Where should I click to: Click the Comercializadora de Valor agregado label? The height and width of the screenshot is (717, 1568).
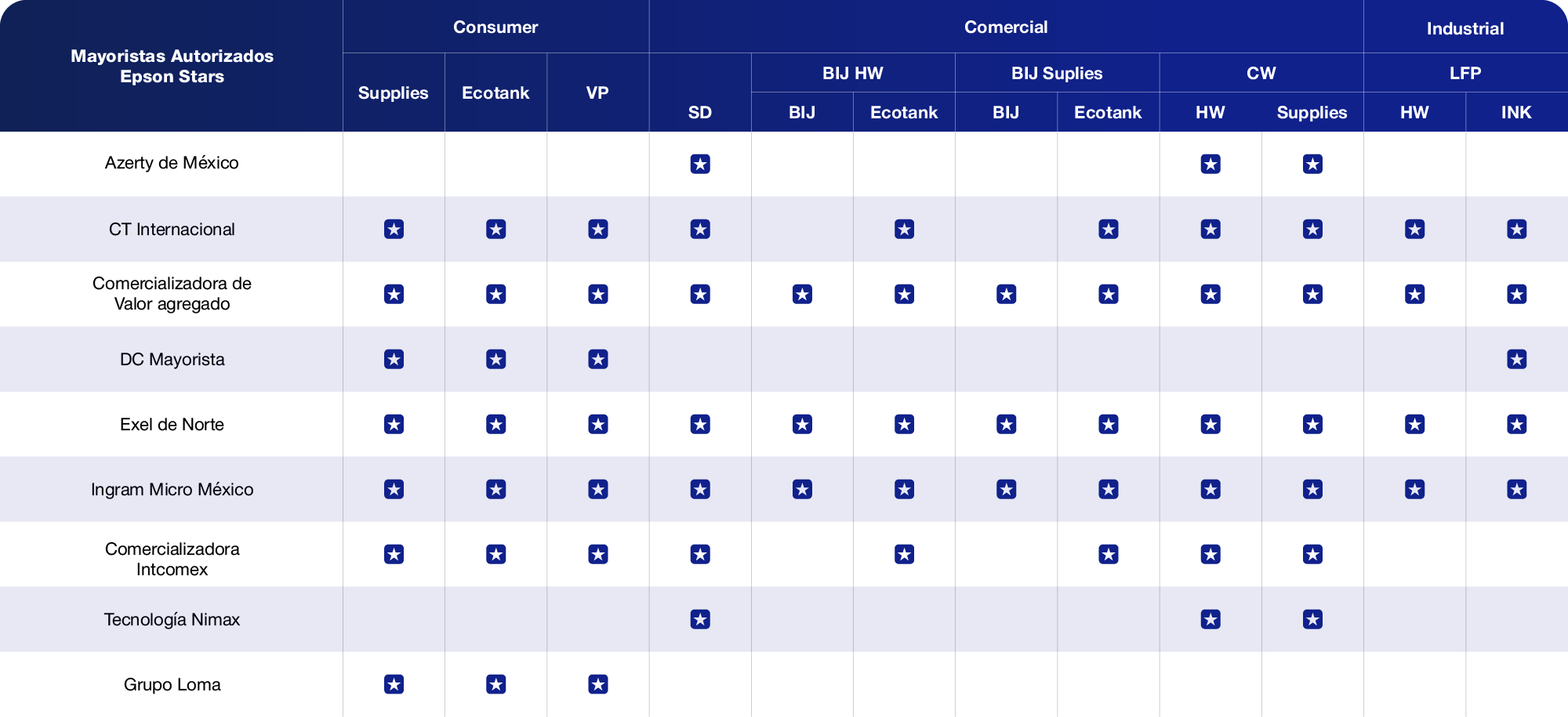(x=172, y=293)
